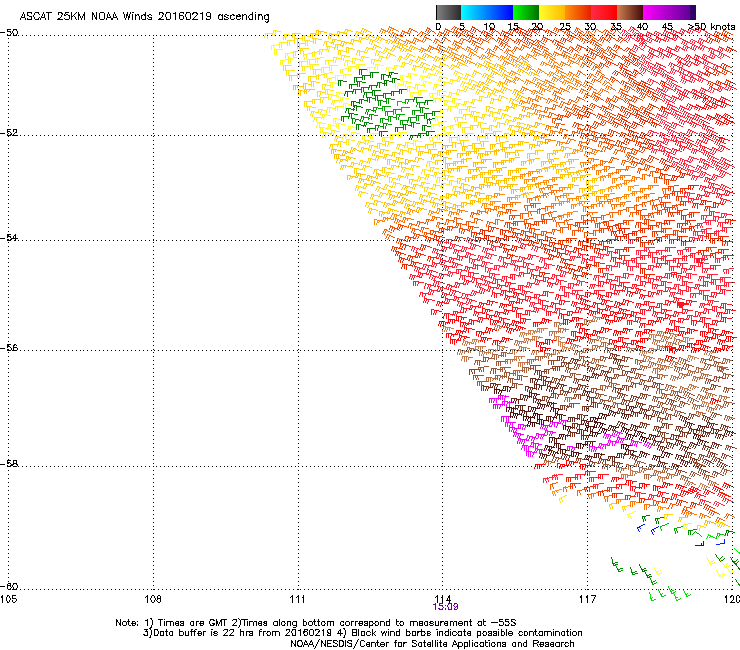Screen dimensions: 740x650
Task: Click the gray 0-5 knots color swatch
Action: click(x=448, y=12)
